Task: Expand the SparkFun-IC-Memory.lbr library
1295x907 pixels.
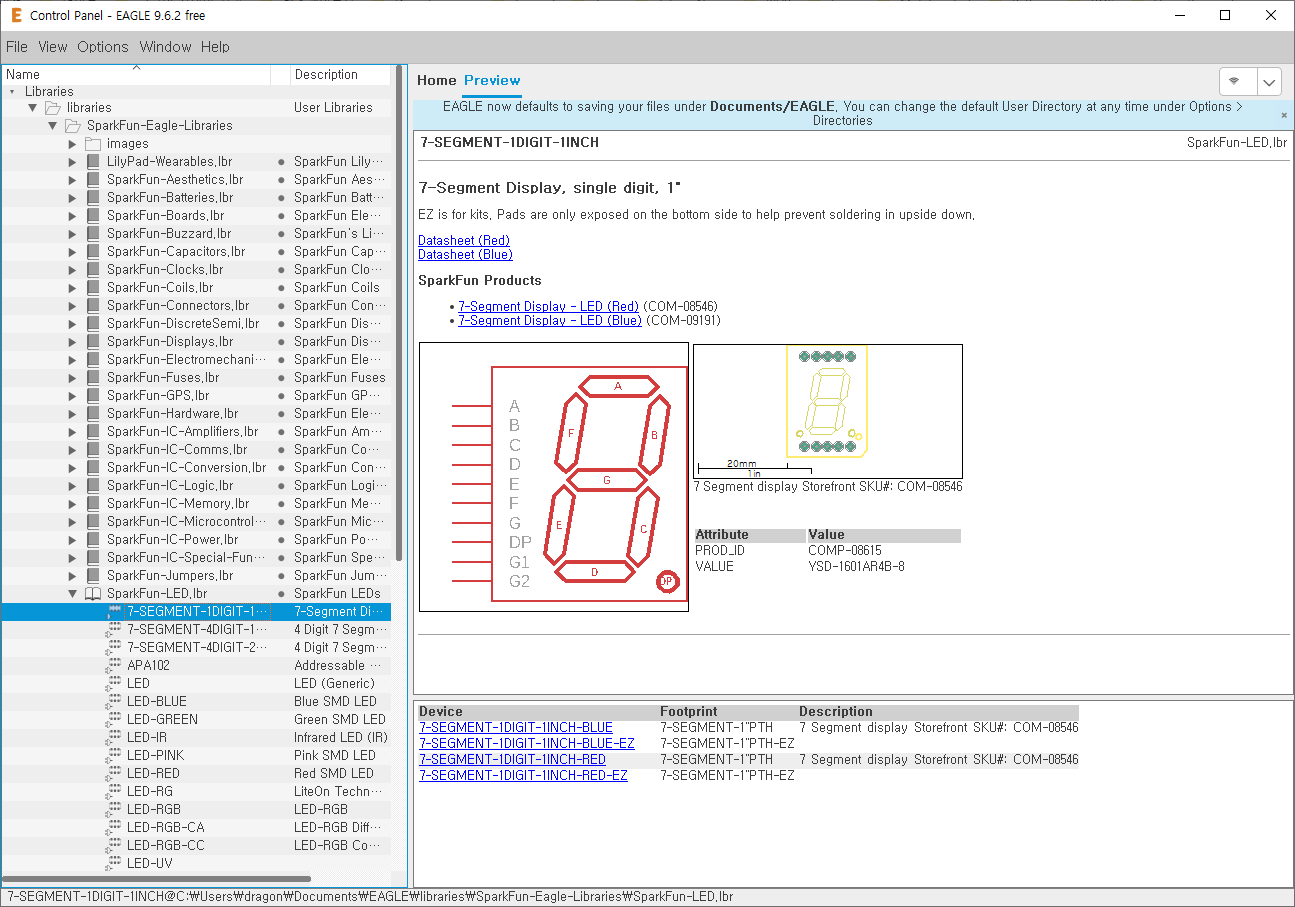Action: (x=72, y=503)
